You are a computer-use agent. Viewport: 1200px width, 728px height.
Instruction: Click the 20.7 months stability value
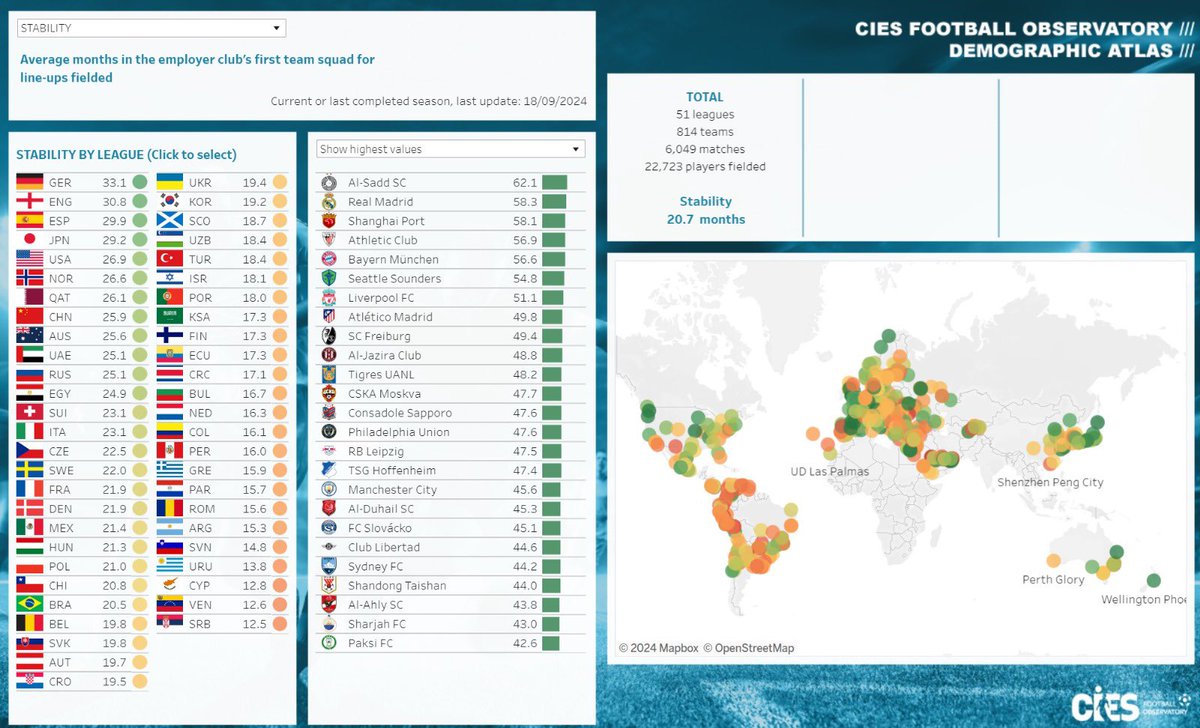click(x=706, y=220)
